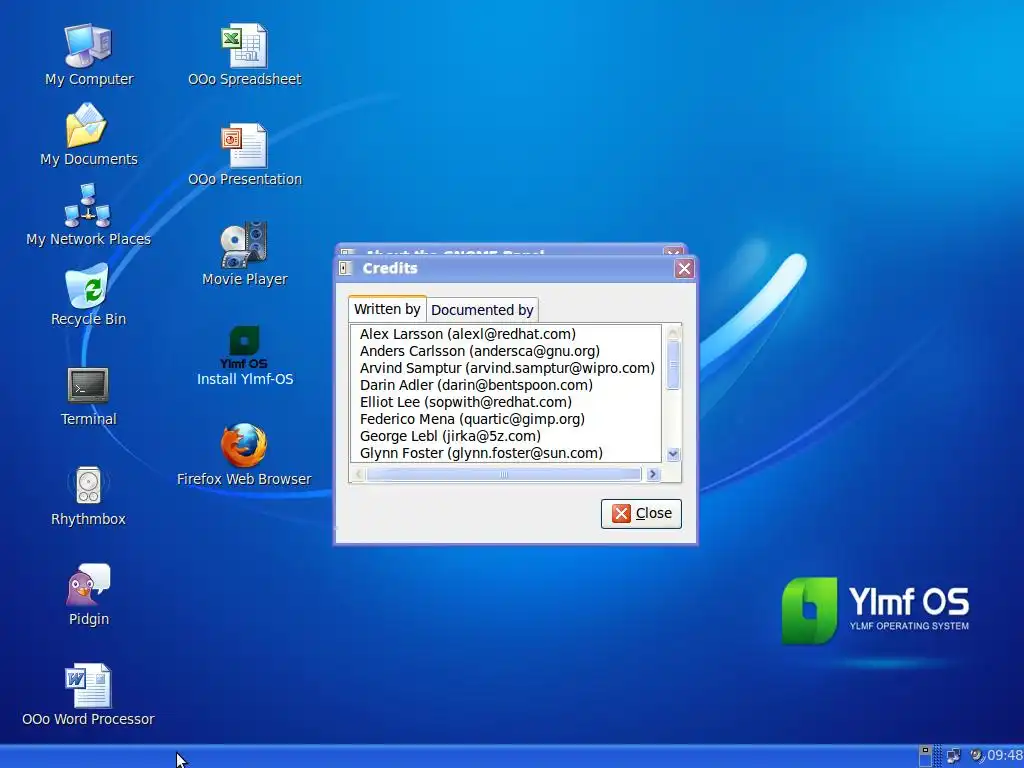Click the credits list scroll-up arrow

673,333
